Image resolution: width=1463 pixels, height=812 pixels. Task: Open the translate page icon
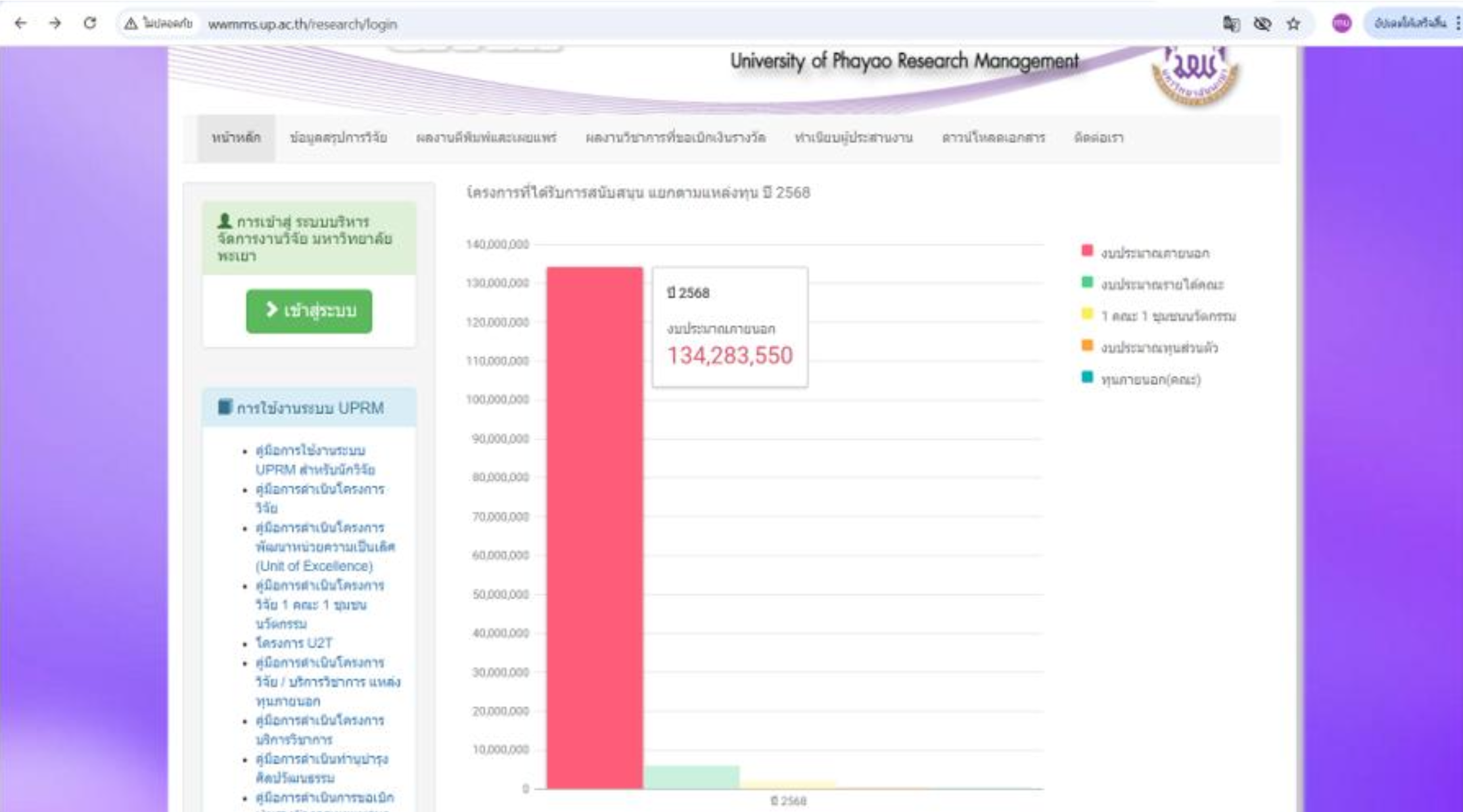coord(1231,24)
